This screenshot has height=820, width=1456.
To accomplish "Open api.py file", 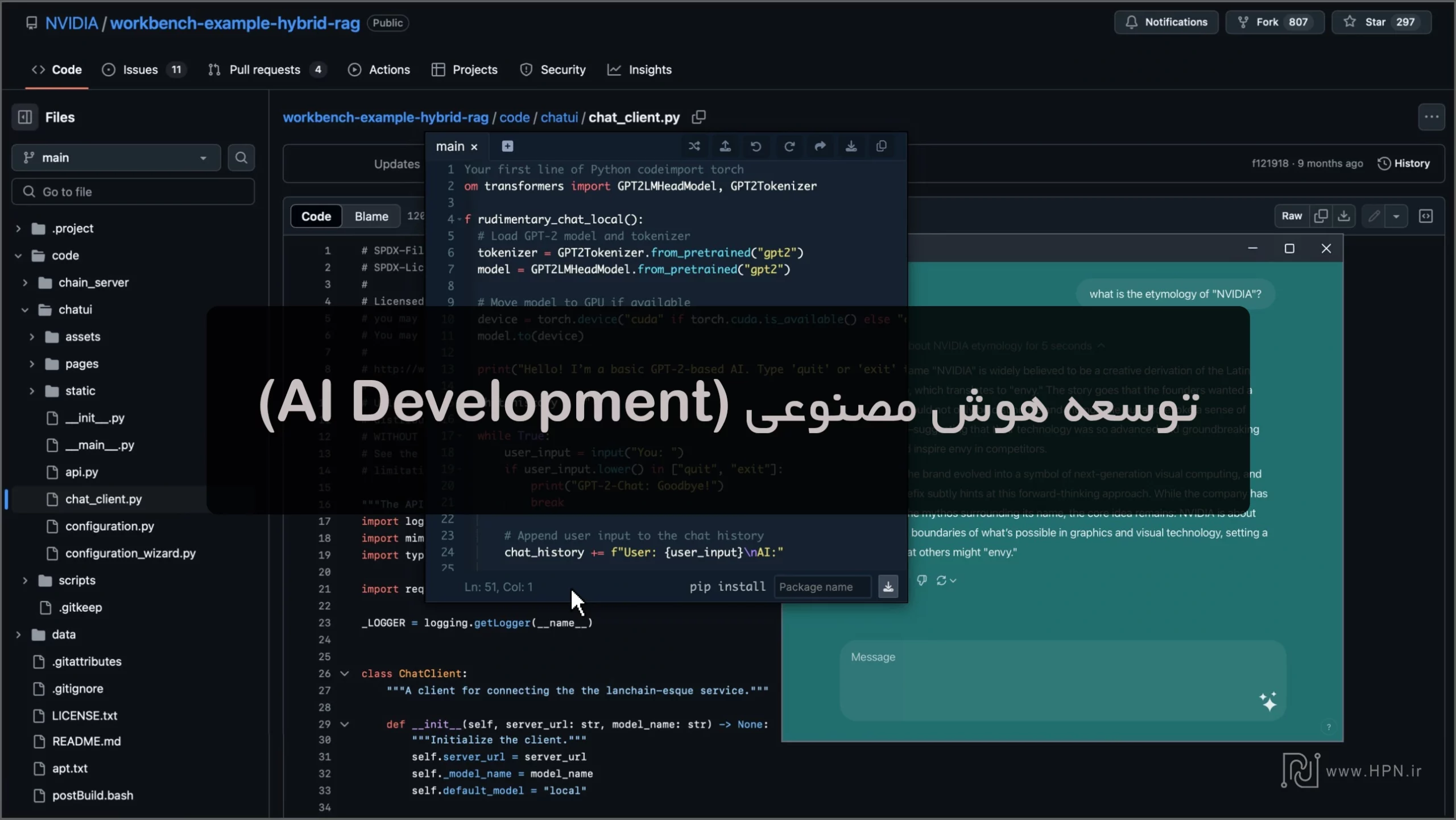I will coord(81,472).
